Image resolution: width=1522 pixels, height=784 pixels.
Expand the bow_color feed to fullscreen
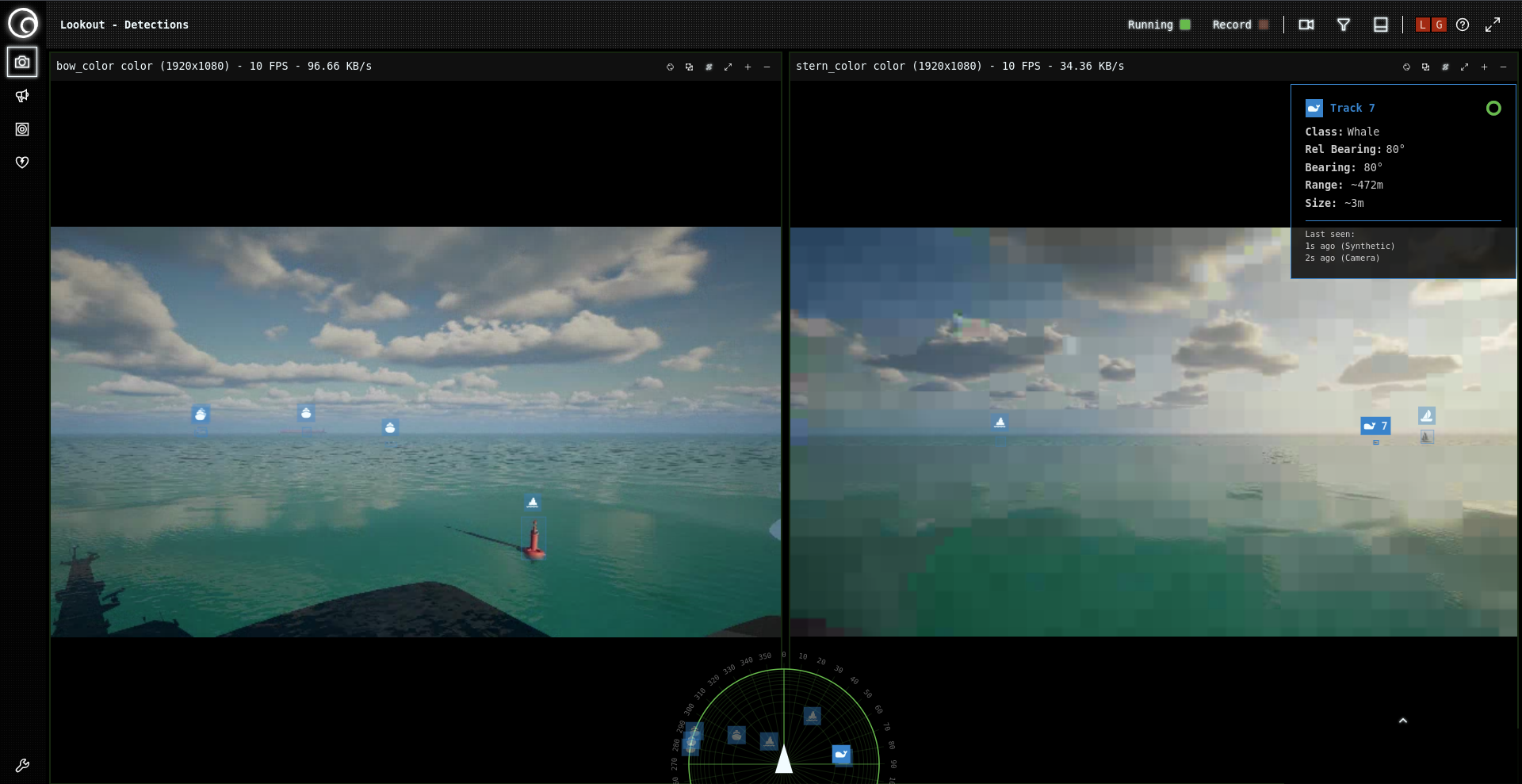728,67
